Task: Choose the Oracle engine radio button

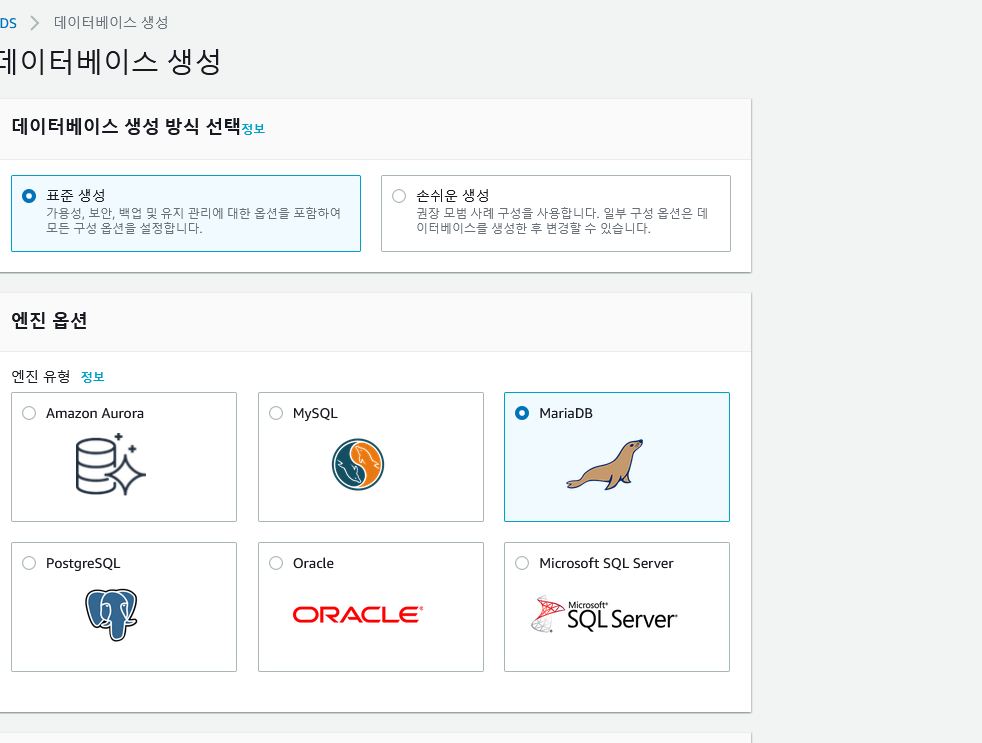Action: [x=276, y=563]
